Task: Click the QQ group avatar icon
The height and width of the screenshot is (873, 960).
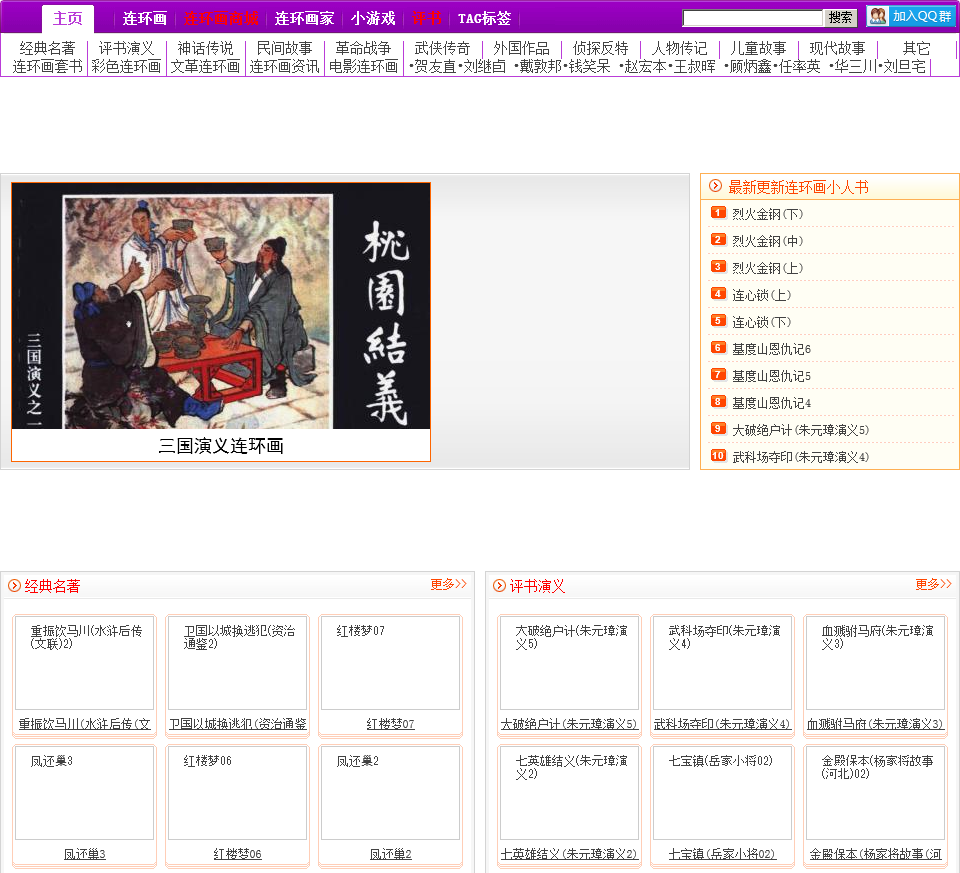Action: coord(878,16)
